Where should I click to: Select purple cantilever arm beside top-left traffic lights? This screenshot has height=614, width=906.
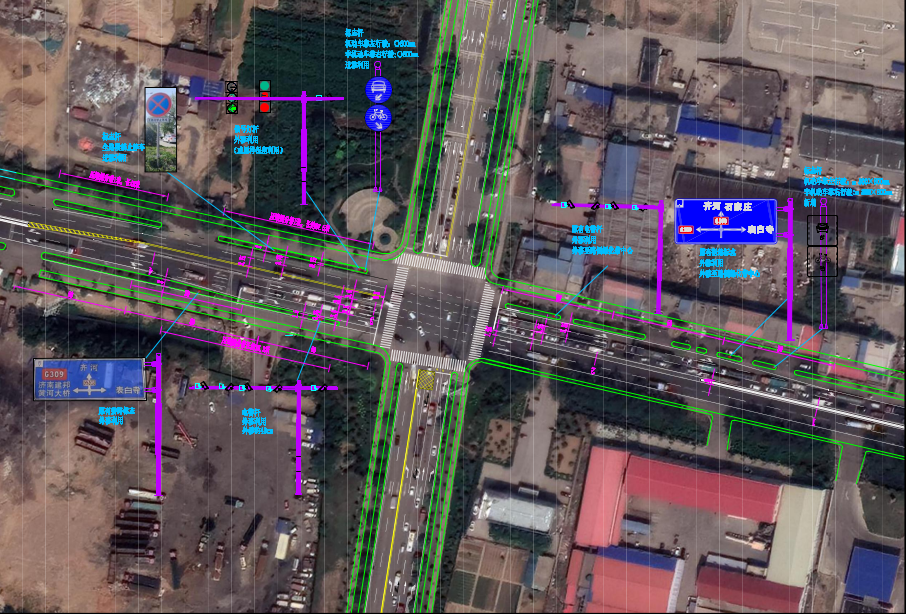click(x=290, y=97)
